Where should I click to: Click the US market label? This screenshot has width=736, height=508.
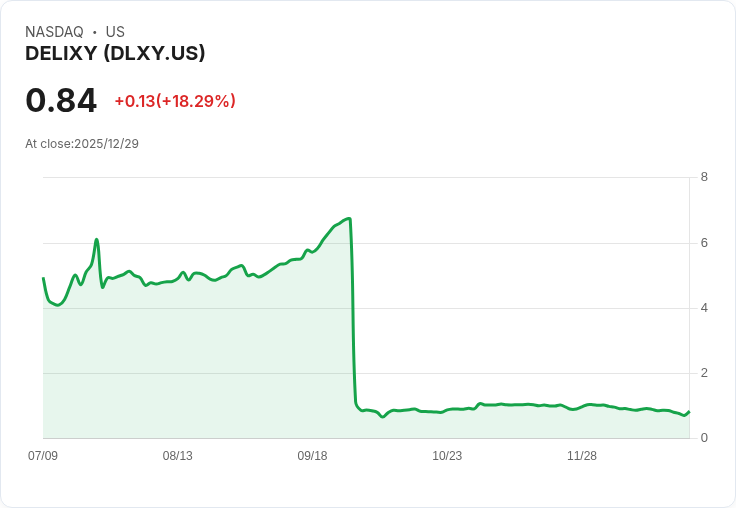pyautogui.click(x=115, y=32)
